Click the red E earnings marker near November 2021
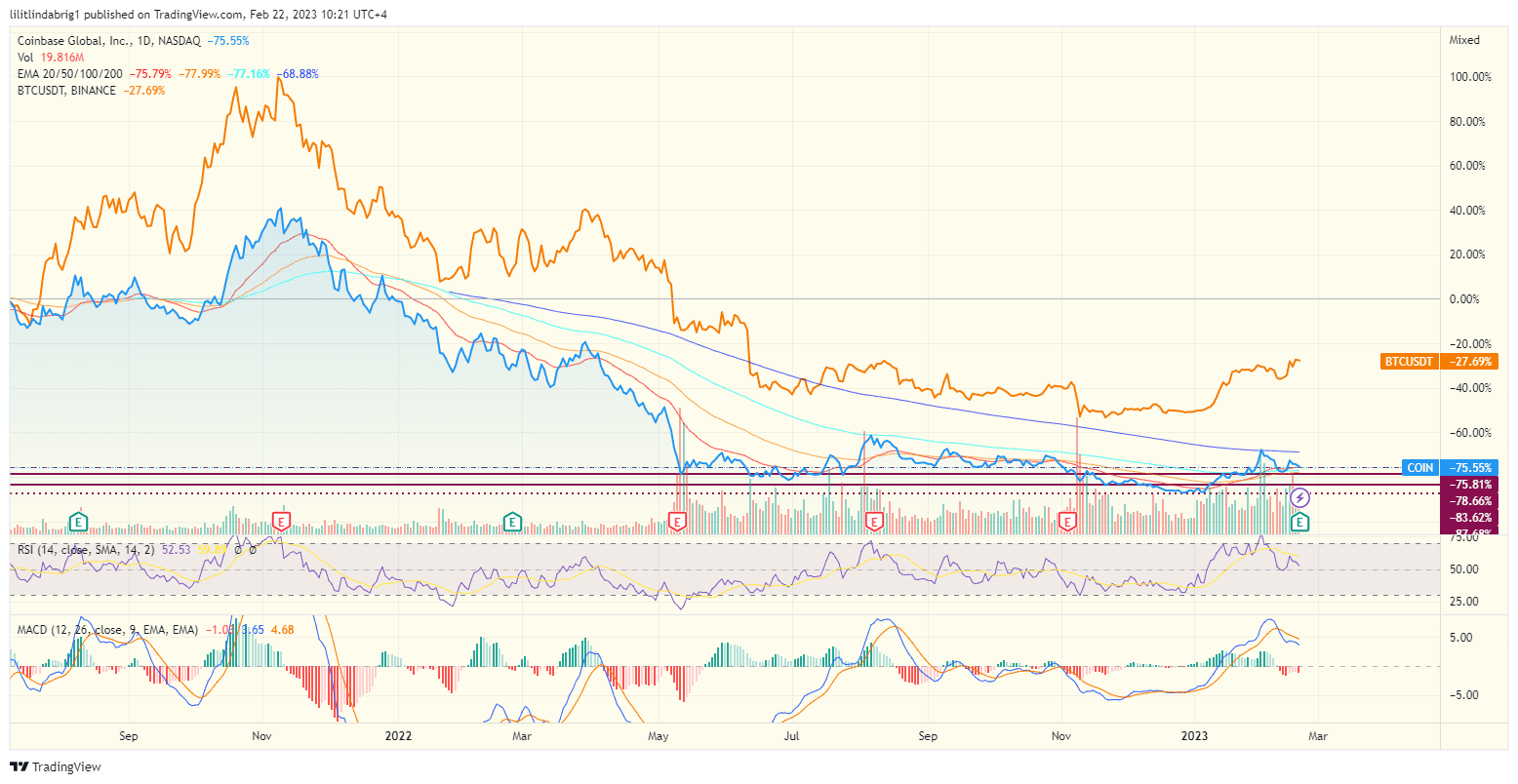This screenshot has height=784, width=1518. (281, 522)
